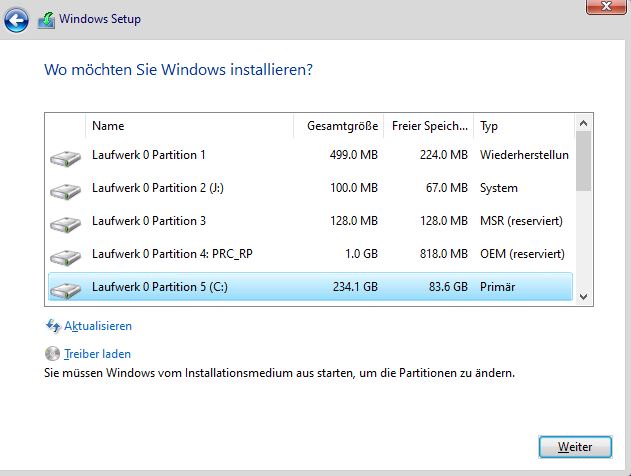The height and width of the screenshot is (476, 631).
Task: Click the drive icon for Partition 4: PRC_RP
Action: 66,257
